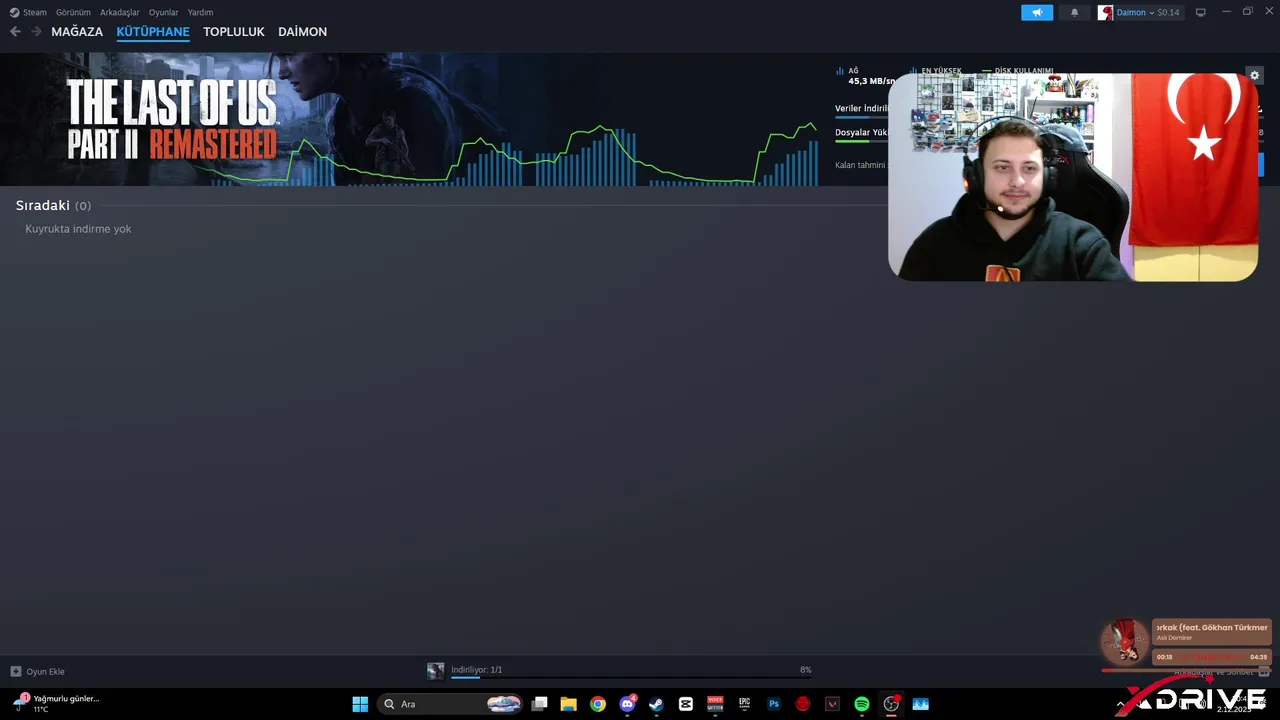Click the bottom download progress bar
This screenshot has width=1280, height=720.
[x=631, y=677]
